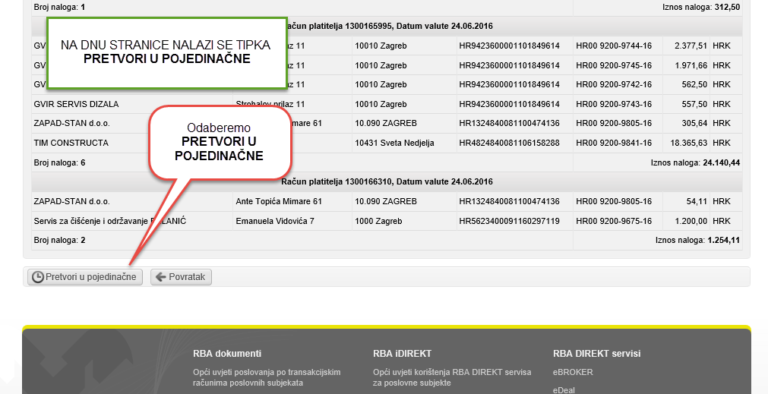Click Servis za čišćenje i održavanje recipient
768x394 pixels.
[110, 221]
